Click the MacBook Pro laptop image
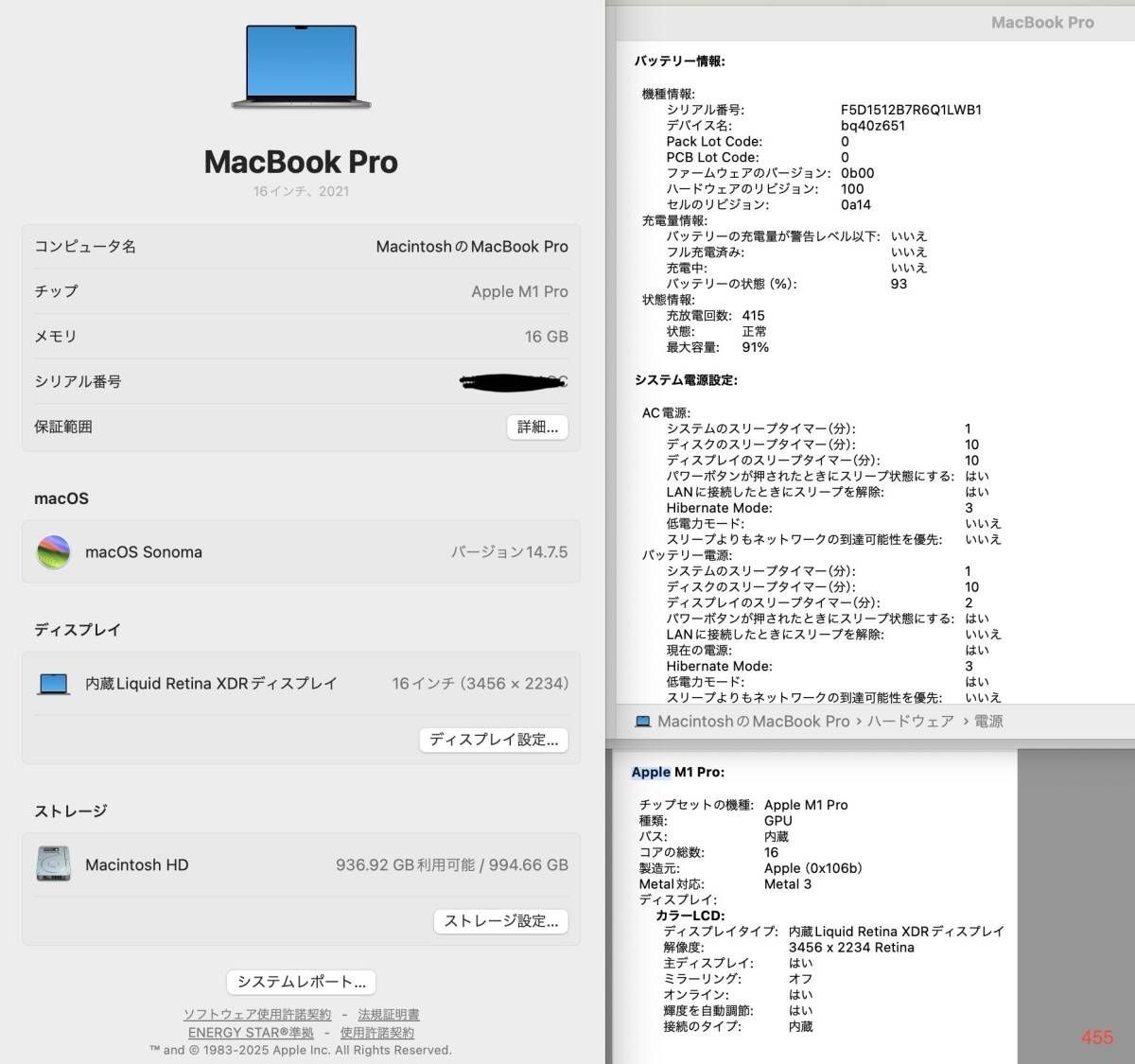 pyautogui.click(x=302, y=66)
